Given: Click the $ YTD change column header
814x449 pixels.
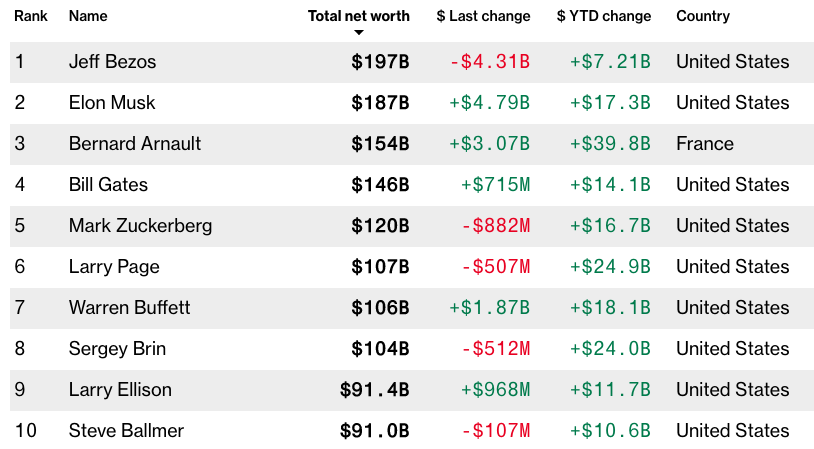Looking at the screenshot, I should pos(604,16).
